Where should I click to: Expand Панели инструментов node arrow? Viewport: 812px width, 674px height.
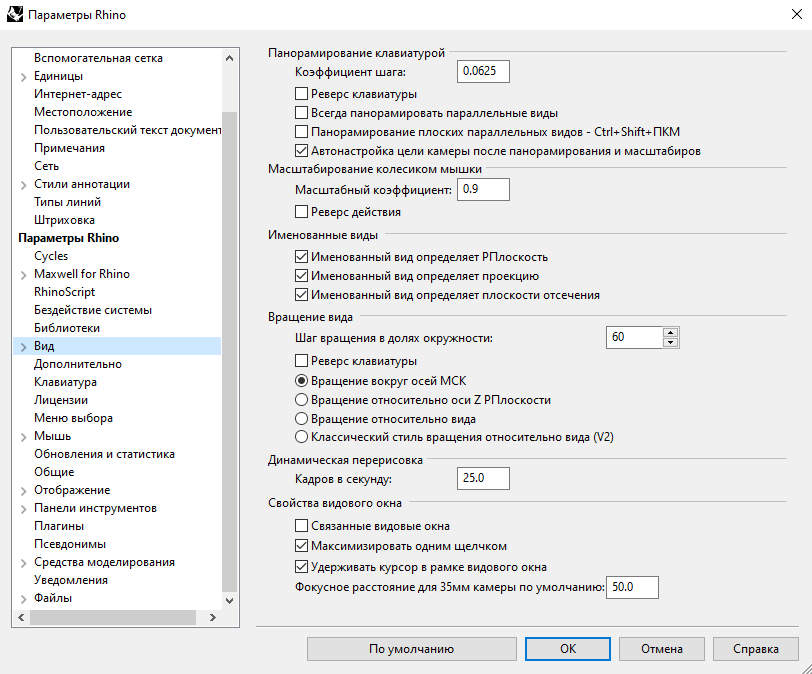[23, 509]
